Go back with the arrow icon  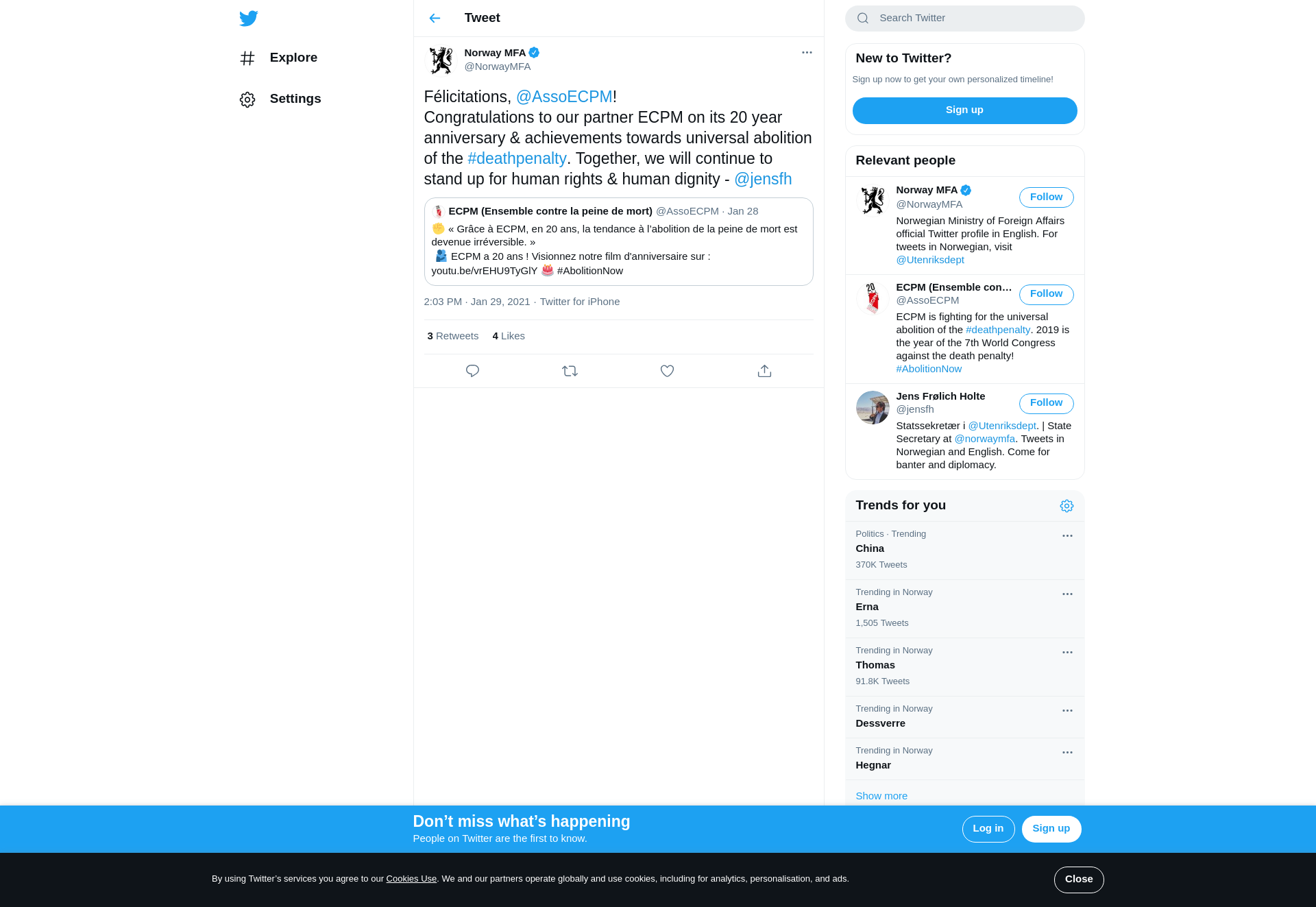[435, 19]
